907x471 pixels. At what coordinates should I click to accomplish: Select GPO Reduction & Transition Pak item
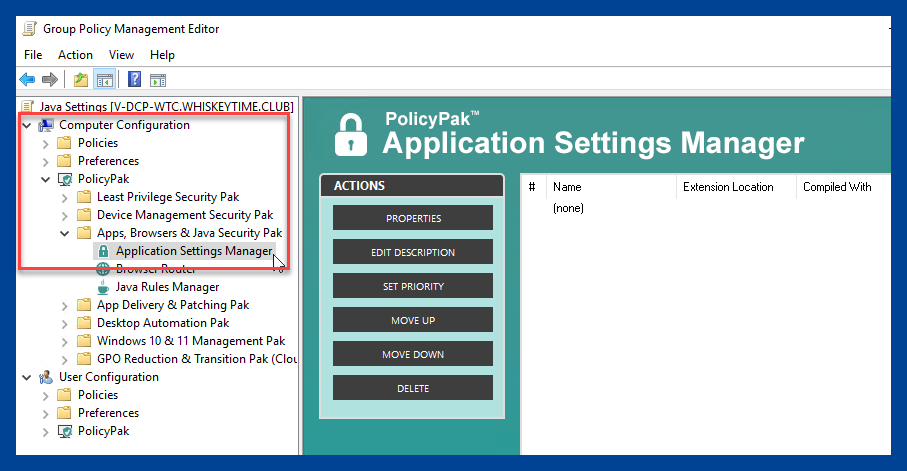[197, 359]
